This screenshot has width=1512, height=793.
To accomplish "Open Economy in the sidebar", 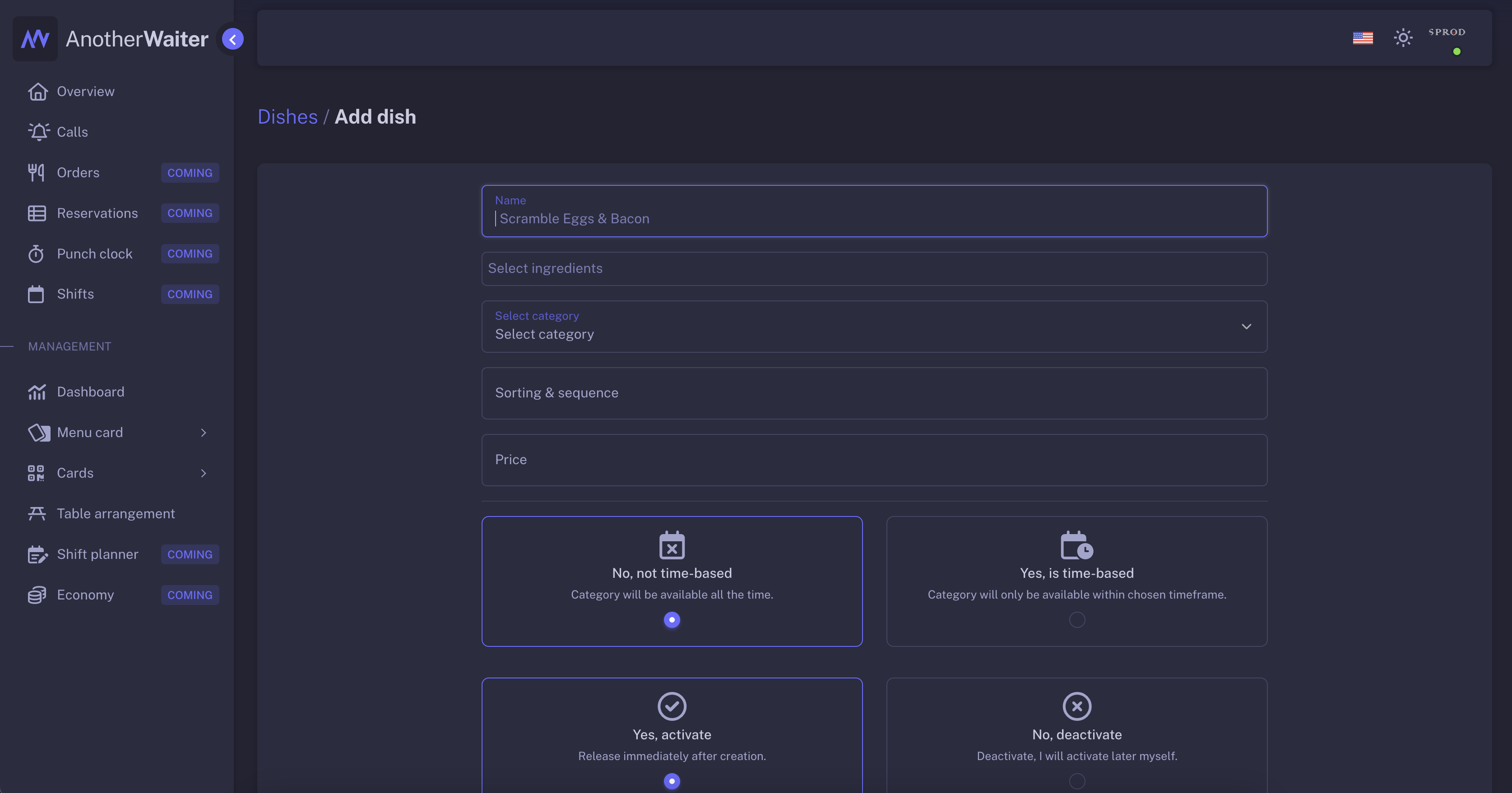I will coord(85,595).
